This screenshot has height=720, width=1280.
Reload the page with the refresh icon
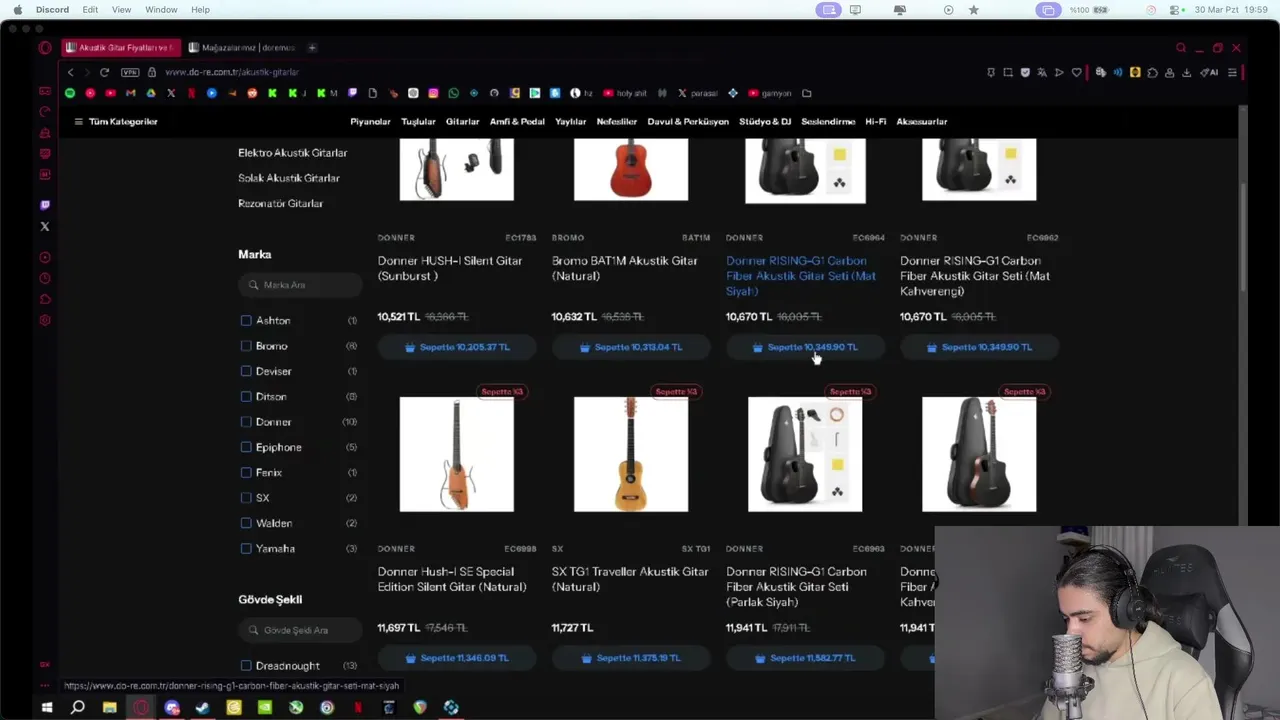pos(104,72)
